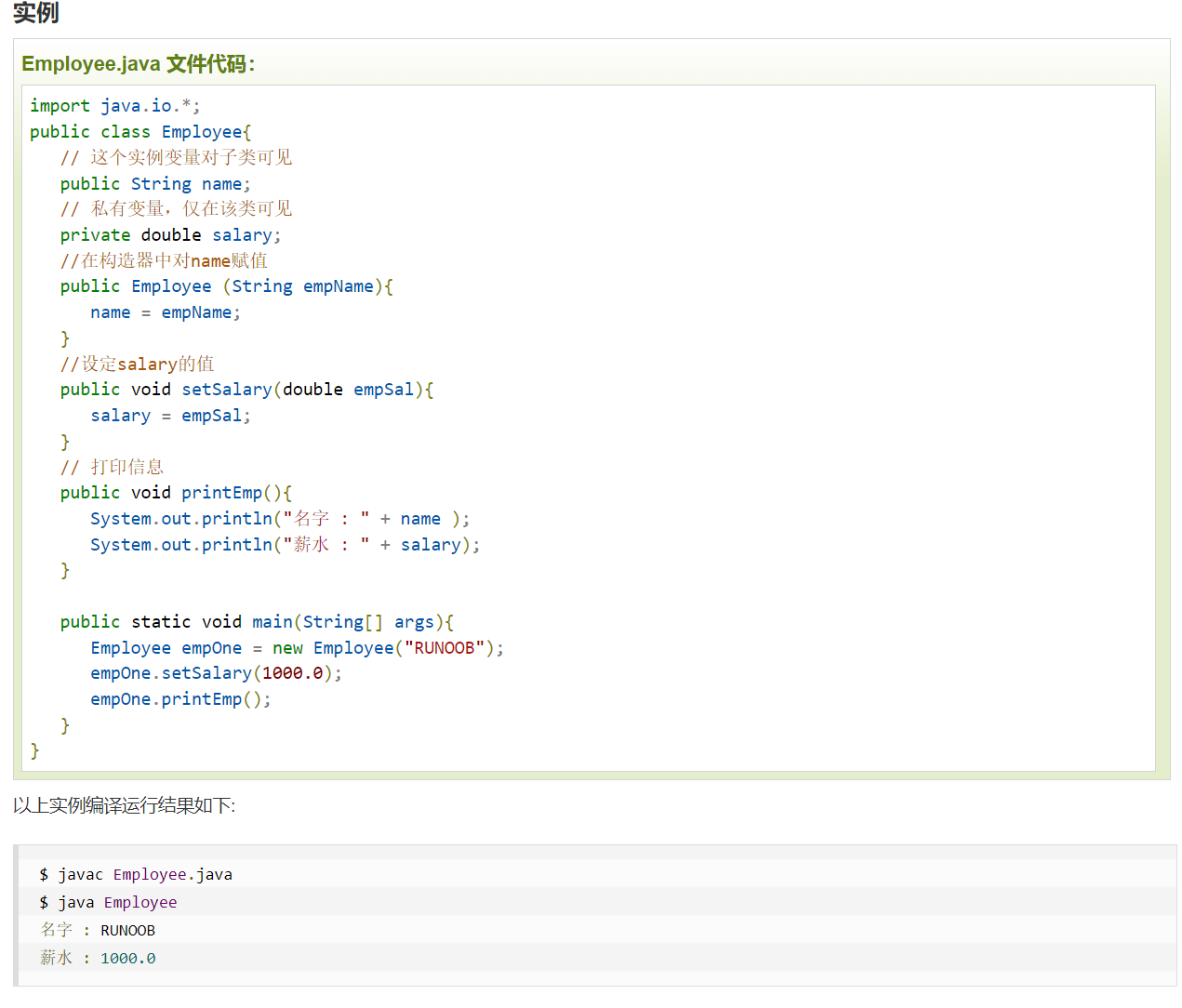Click the "setSalary(double empSal)" method signature
The image size is (1182, 1008).
point(307,390)
